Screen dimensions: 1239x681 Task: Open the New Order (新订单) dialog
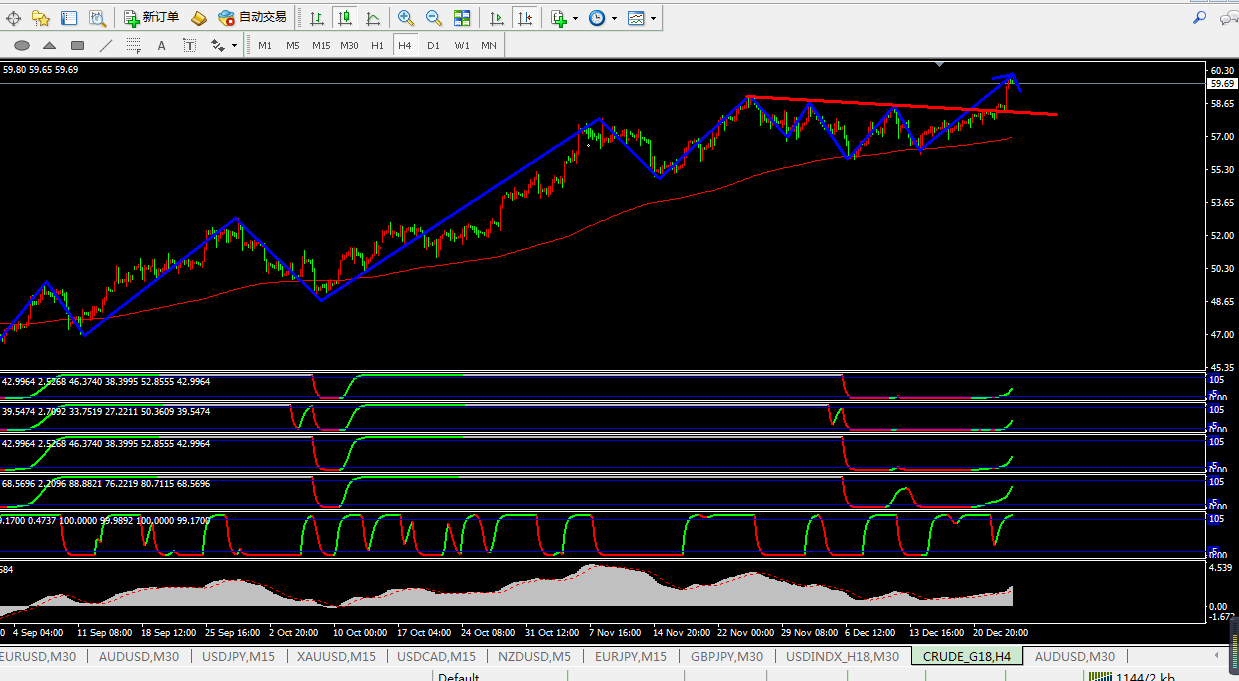pos(152,18)
